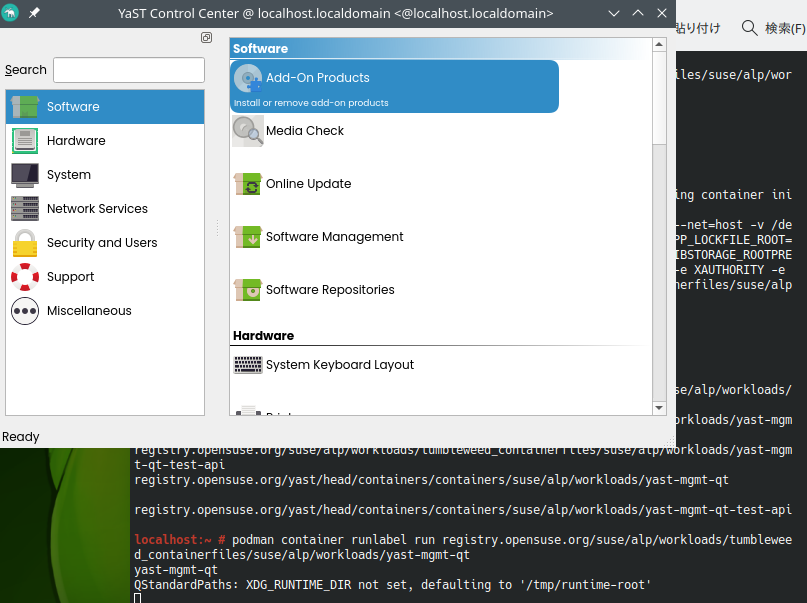This screenshot has height=603, width=807.
Task: Click 'QStandardPaths: XDG_RUNTIME_DIR' terminal line
Action: click(x=392, y=585)
